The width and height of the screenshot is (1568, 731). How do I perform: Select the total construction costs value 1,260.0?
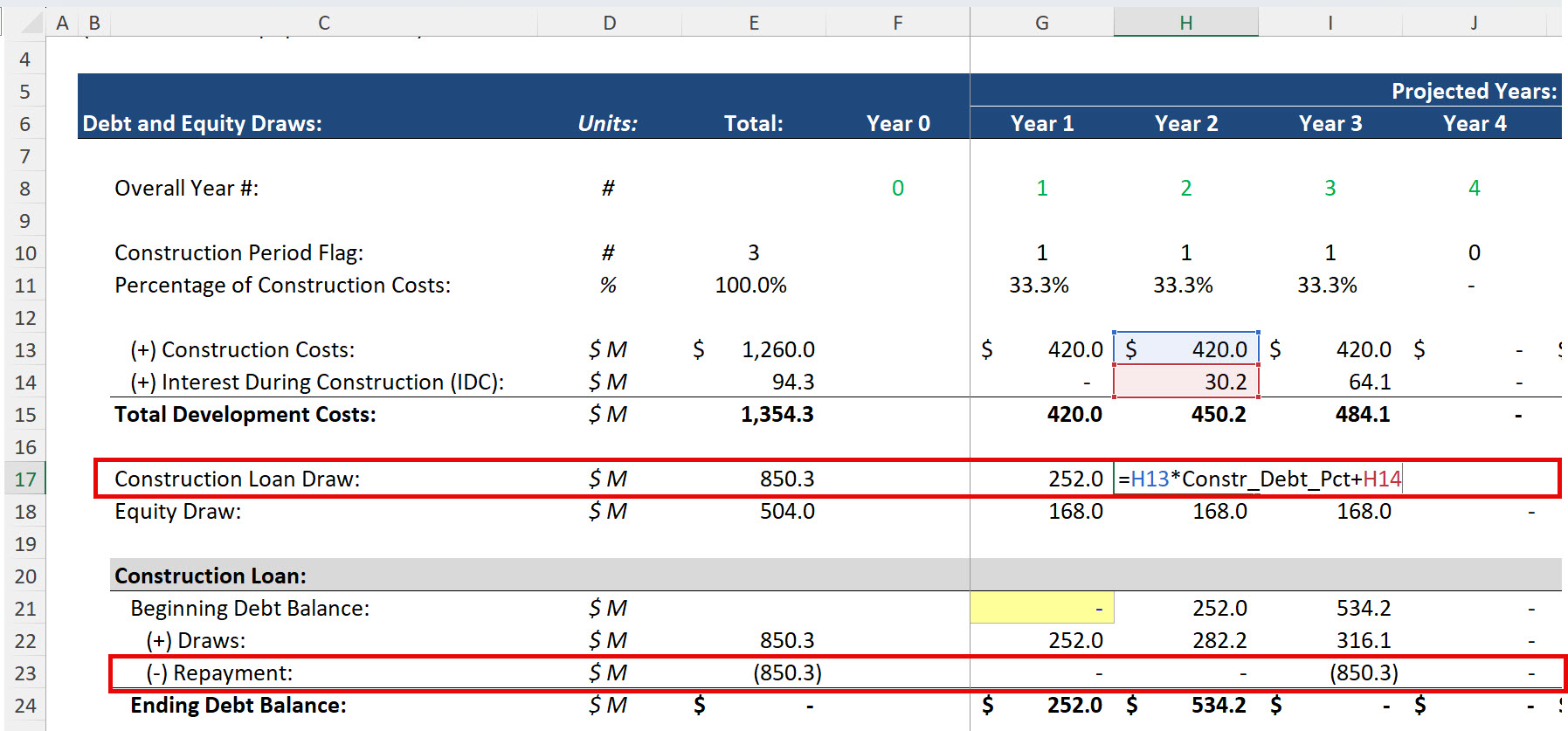[x=777, y=349]
